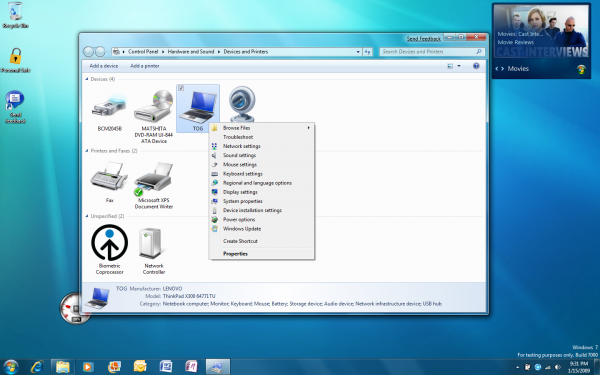Viewport: 600px width, 375px height.
Task: Select the Microsoft XPS Document Writer icon
Action: tap(153, 178)
